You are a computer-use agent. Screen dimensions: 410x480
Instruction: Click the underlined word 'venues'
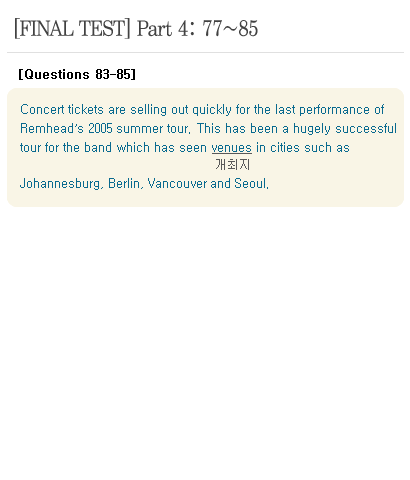click(x=232, y=147)
